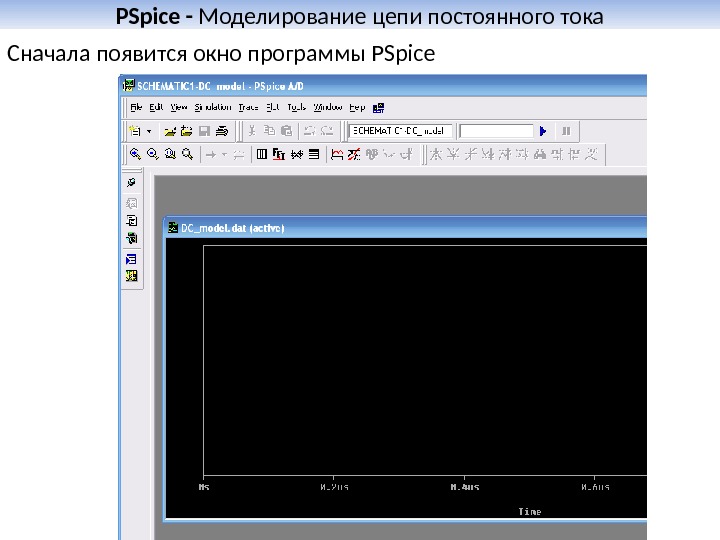The width and height of the screenshot is (720, 540).
Task: Toggle the Performance Analysis icon
Action: click(297, 154)
